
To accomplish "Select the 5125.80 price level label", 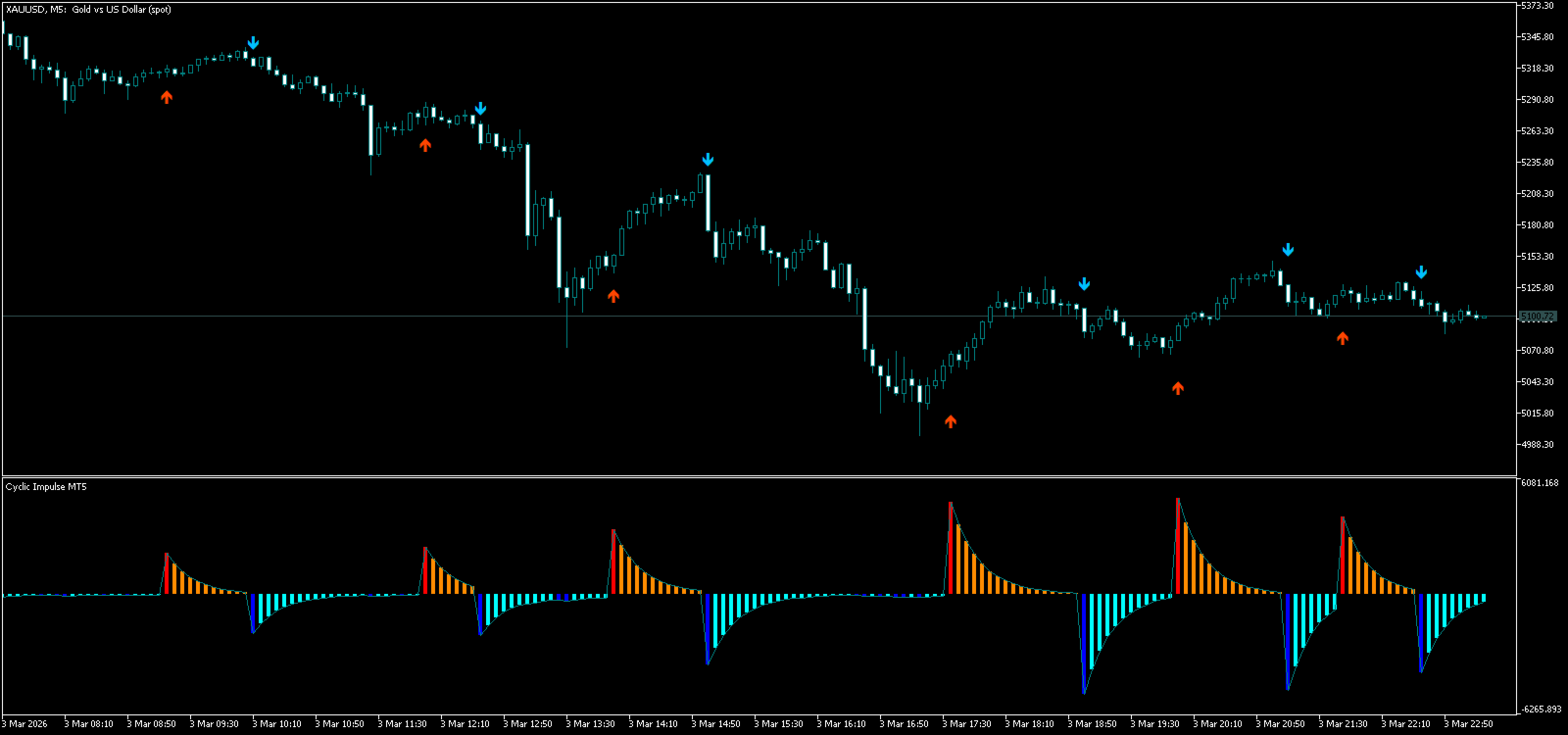I will tap(1537, 288).
